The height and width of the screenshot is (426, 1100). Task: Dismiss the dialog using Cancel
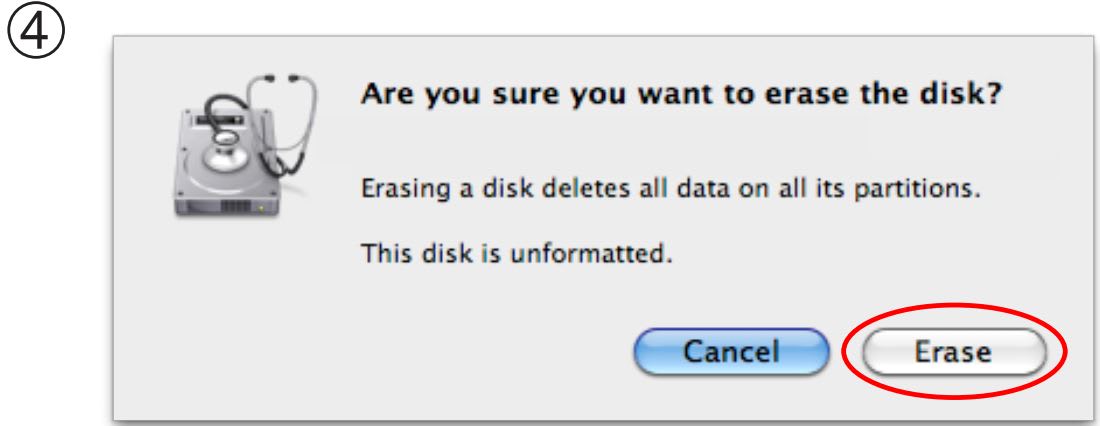(x=730, y=352)
